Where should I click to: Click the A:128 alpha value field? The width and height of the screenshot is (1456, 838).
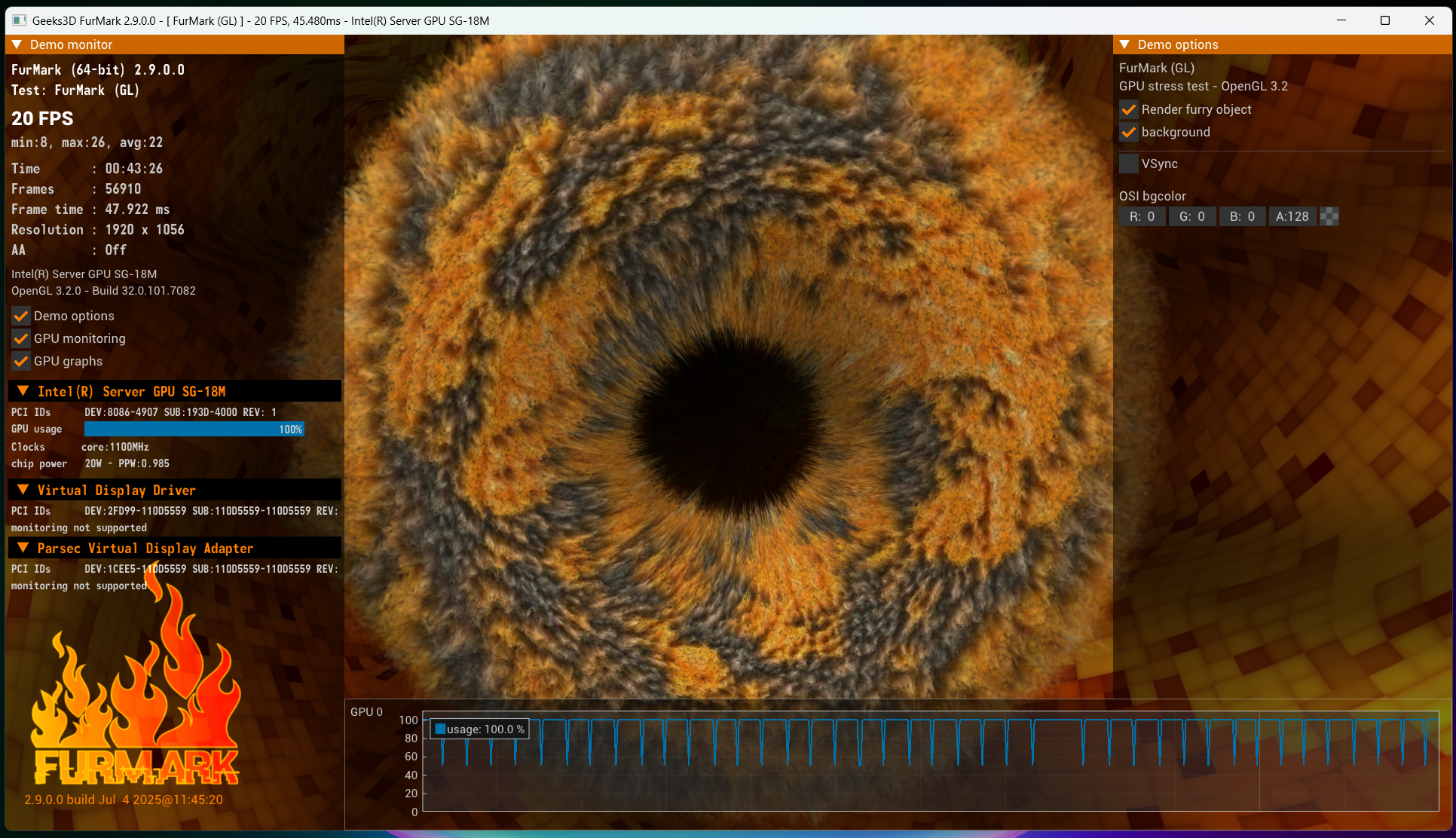(x=1292, y=217)
